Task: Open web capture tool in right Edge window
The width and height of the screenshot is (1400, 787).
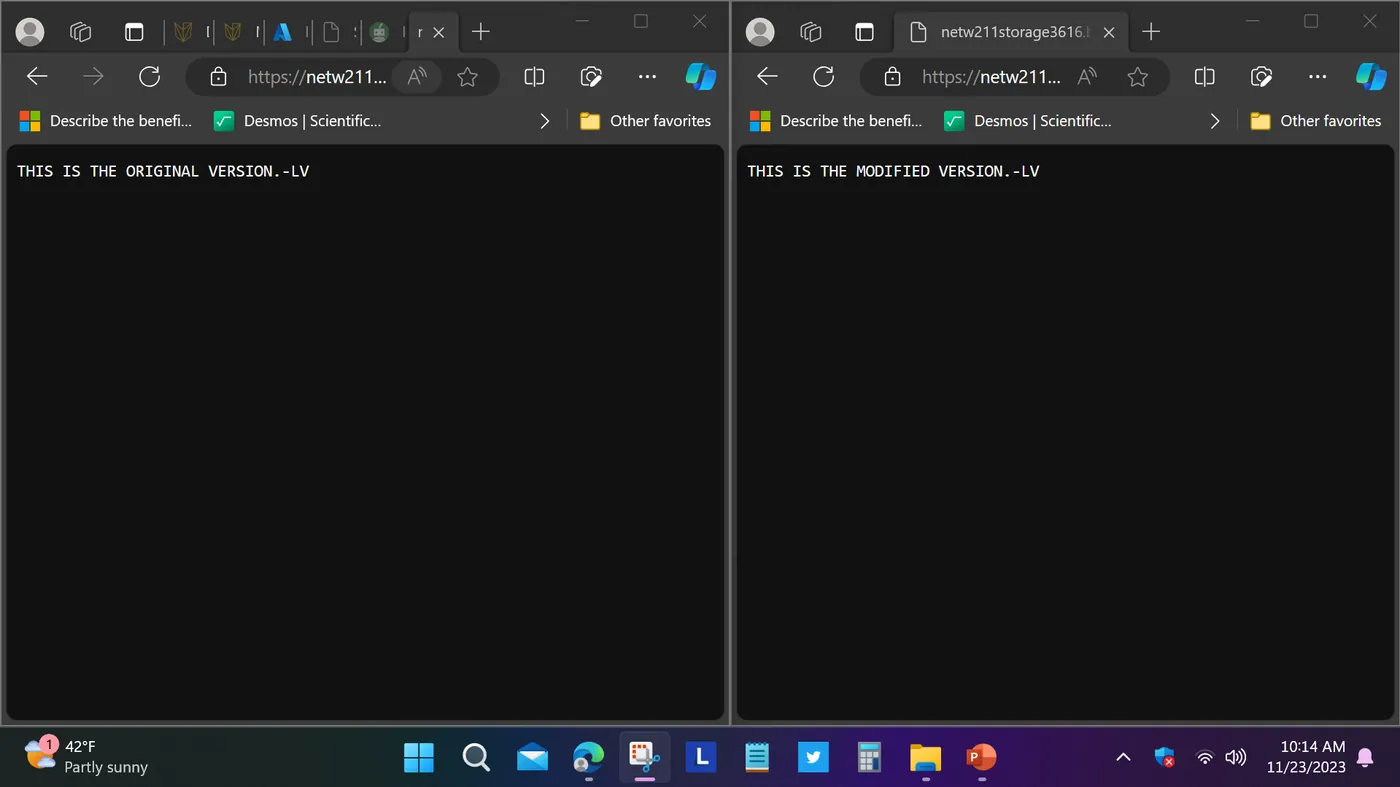Action: tap(1261, 76)
